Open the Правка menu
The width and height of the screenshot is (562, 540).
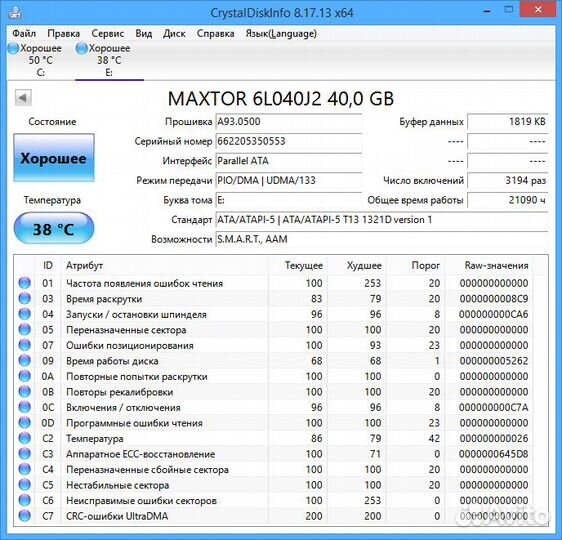pyautogui.click(x=63, y=34)
